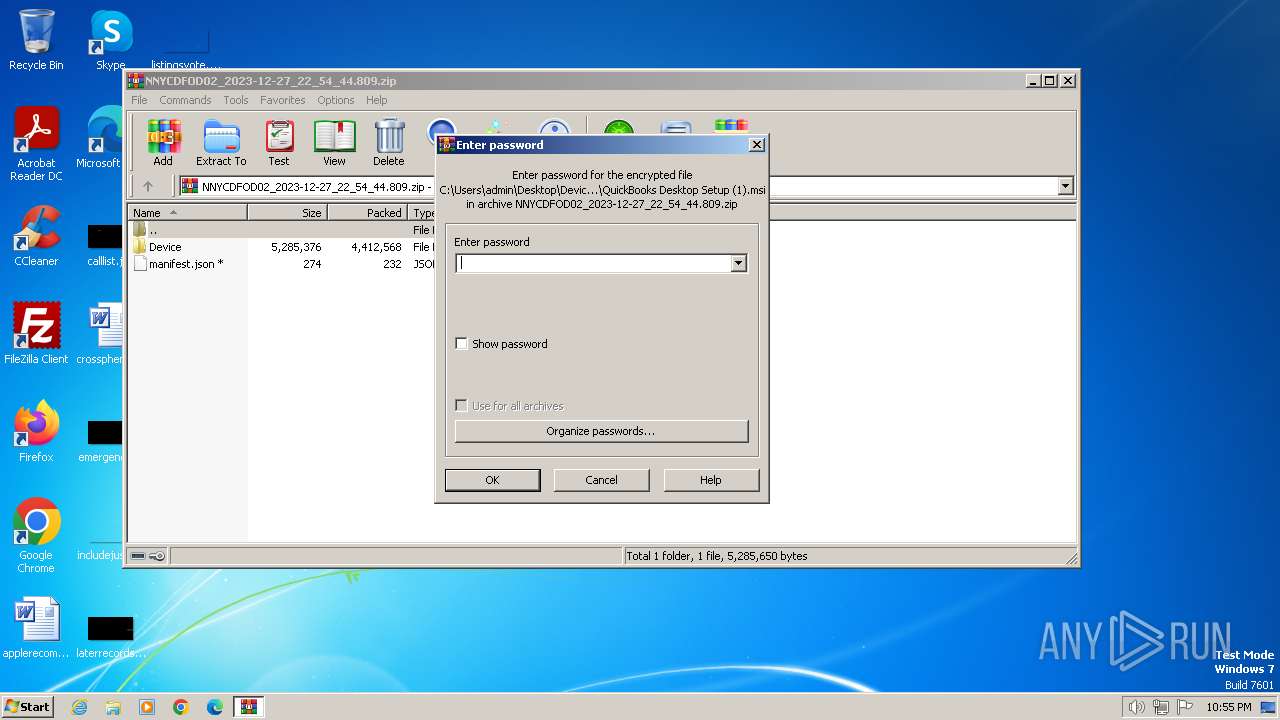The image size is (1280, 720).
Task: Open the File menu
Action: [139, 100]
